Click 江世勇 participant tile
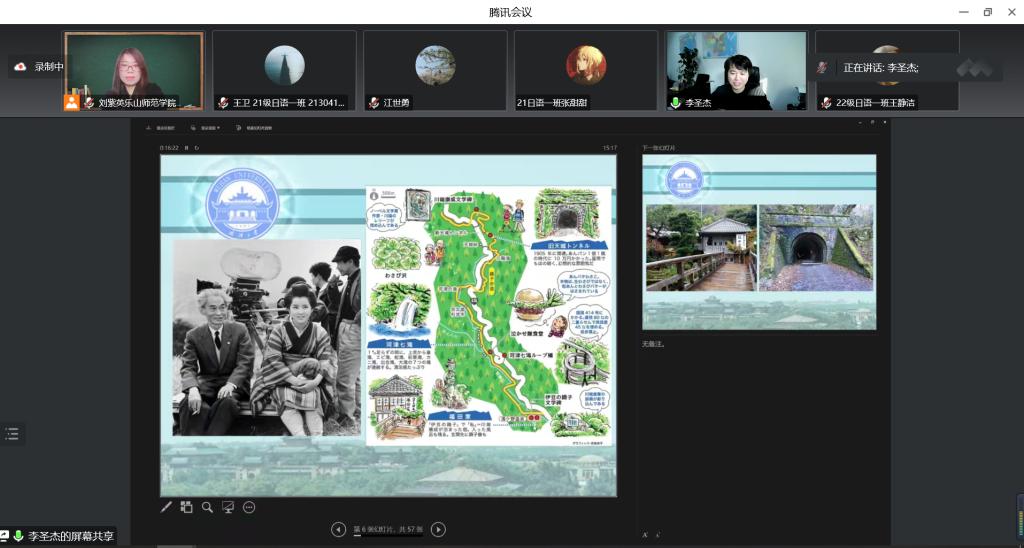This screenshot has width=1024, height=548. pos(435,70)
